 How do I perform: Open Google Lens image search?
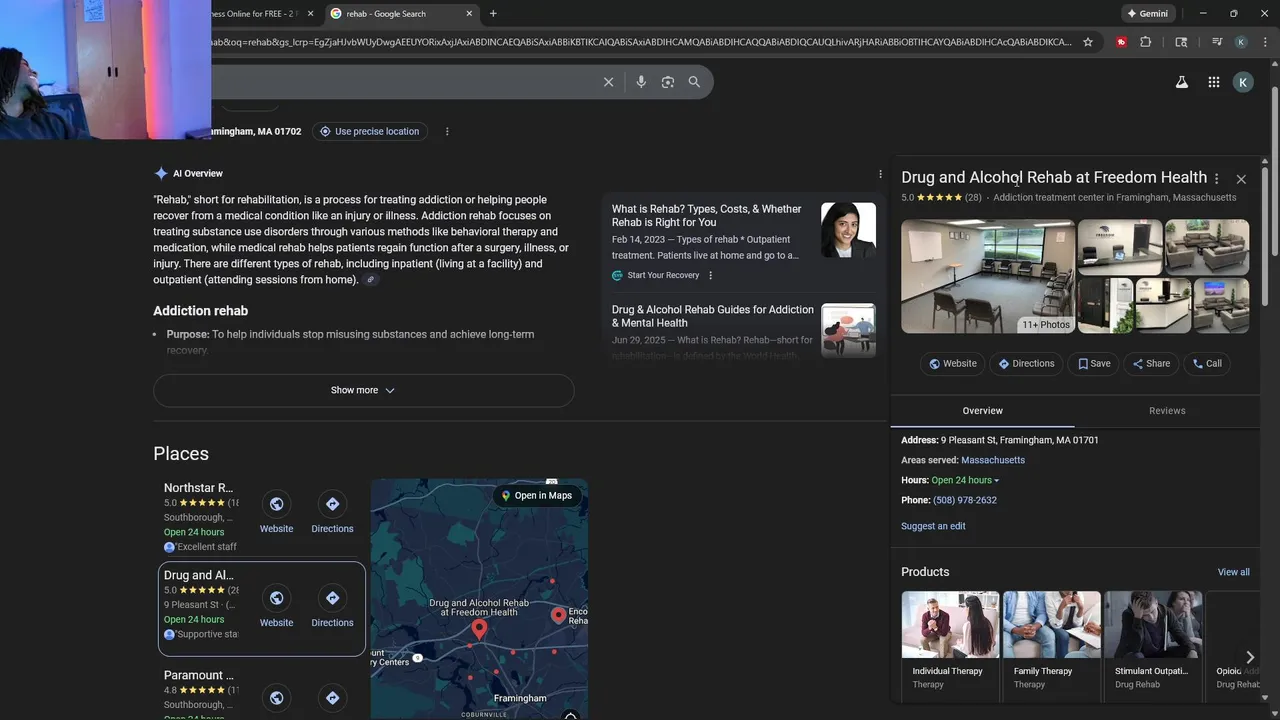(x=668, y=82)
